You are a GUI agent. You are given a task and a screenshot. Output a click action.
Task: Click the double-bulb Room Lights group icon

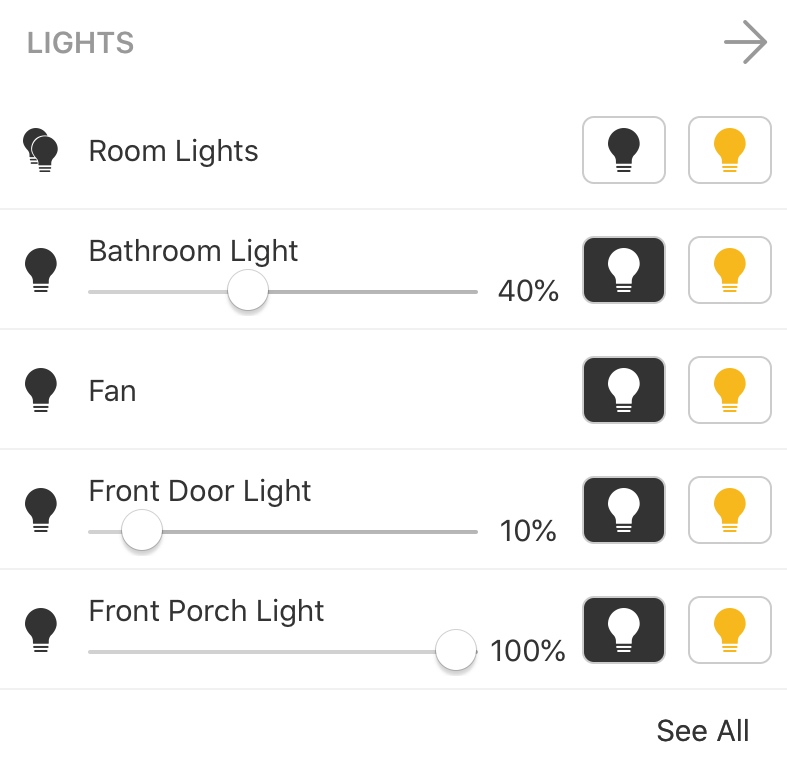[41, 150]
